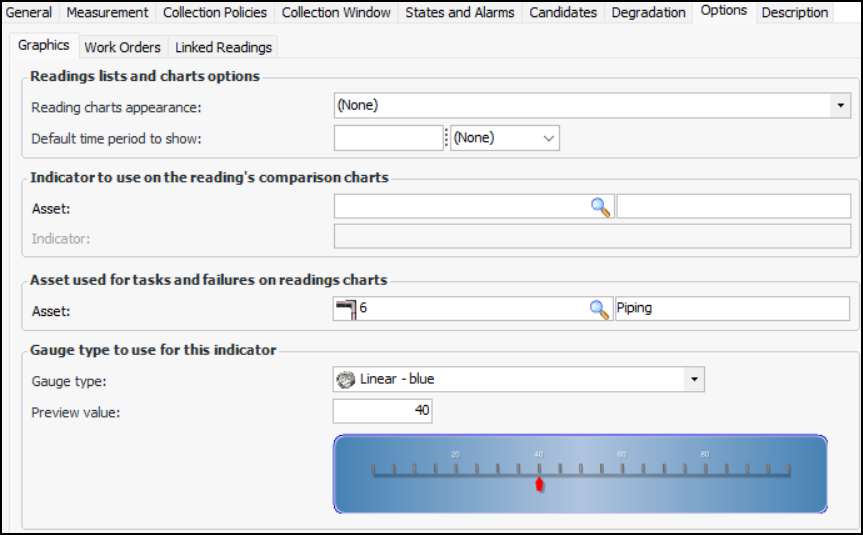Select the Options tab

pos(724,11)
